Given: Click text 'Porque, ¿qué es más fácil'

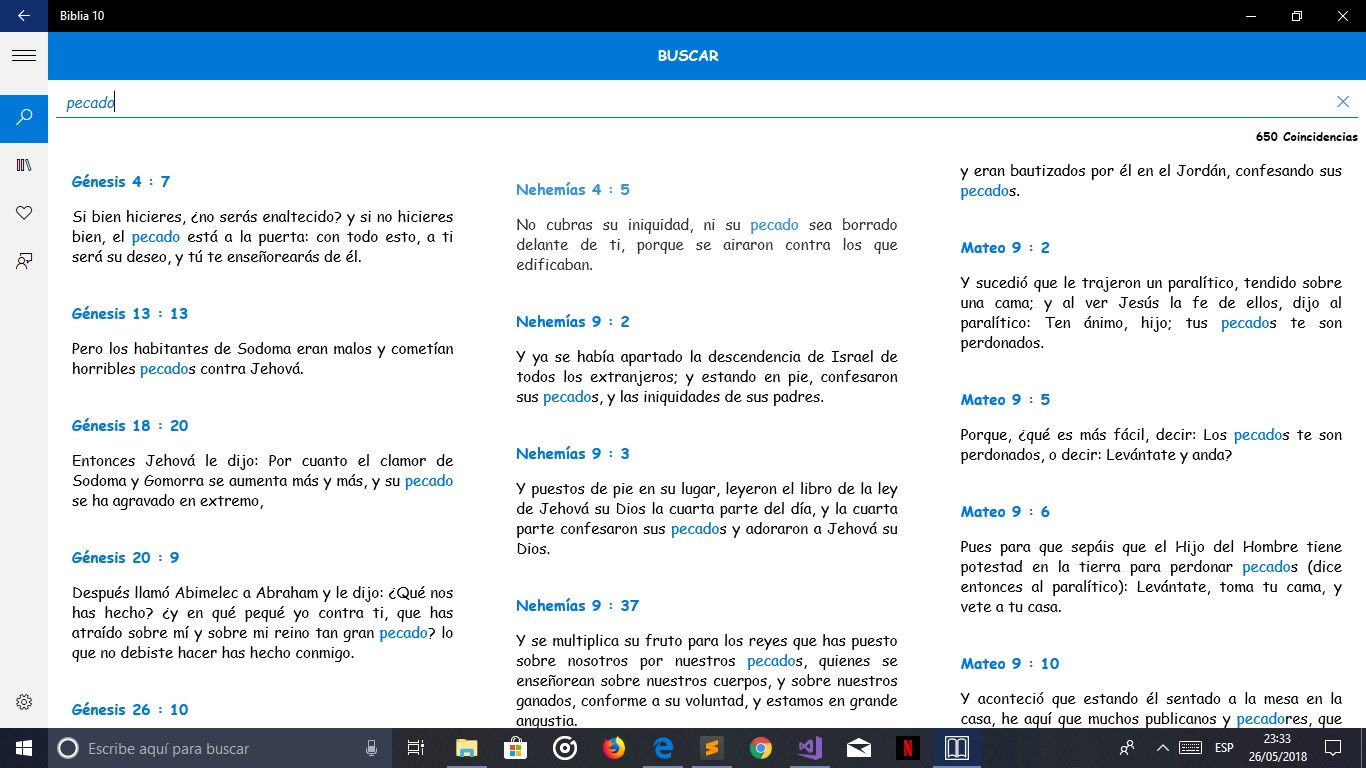Looking at the screenshot, I should coord(1048,435).
